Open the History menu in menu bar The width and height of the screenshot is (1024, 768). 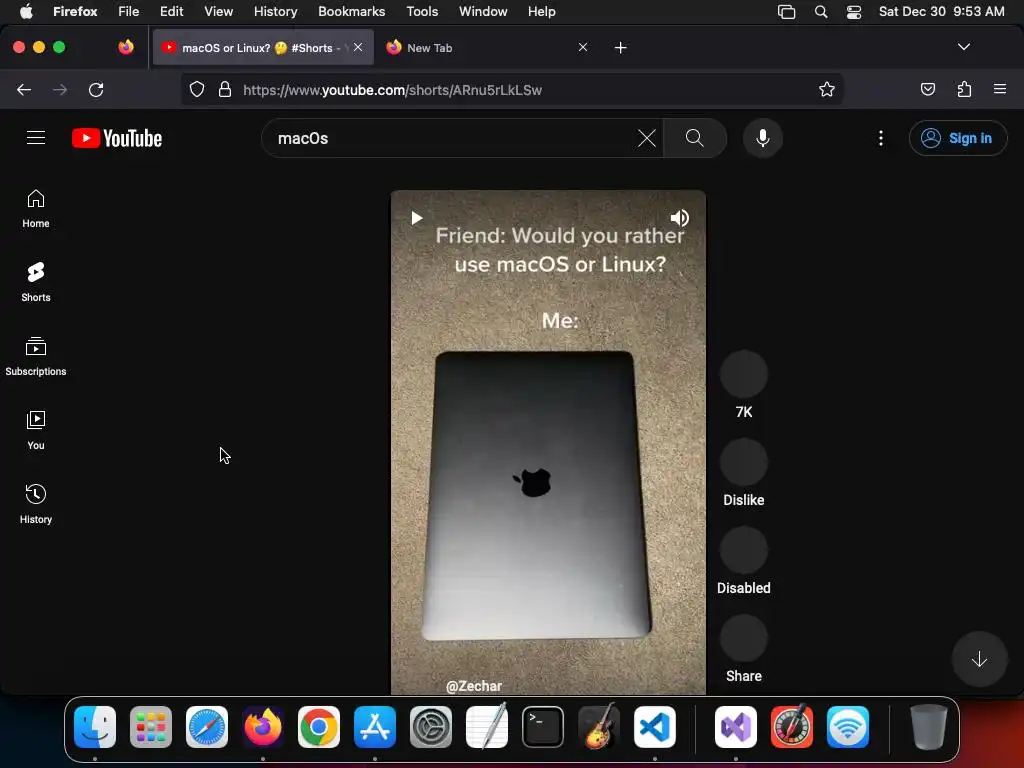pyautogui.click(x=275, y=11)
